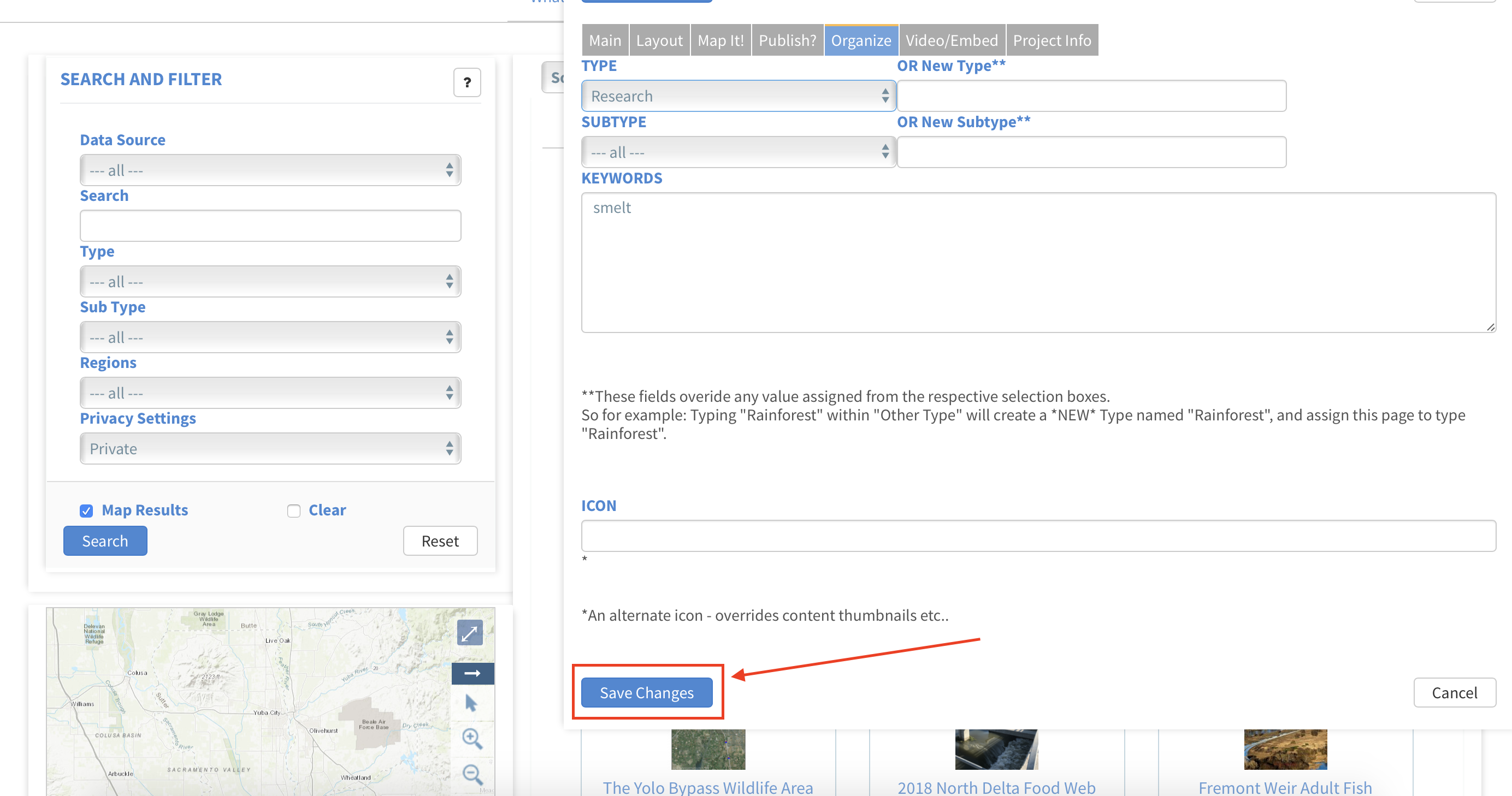
Task: Expand the Data Source dropdown
Action: (x=270, y=170)
